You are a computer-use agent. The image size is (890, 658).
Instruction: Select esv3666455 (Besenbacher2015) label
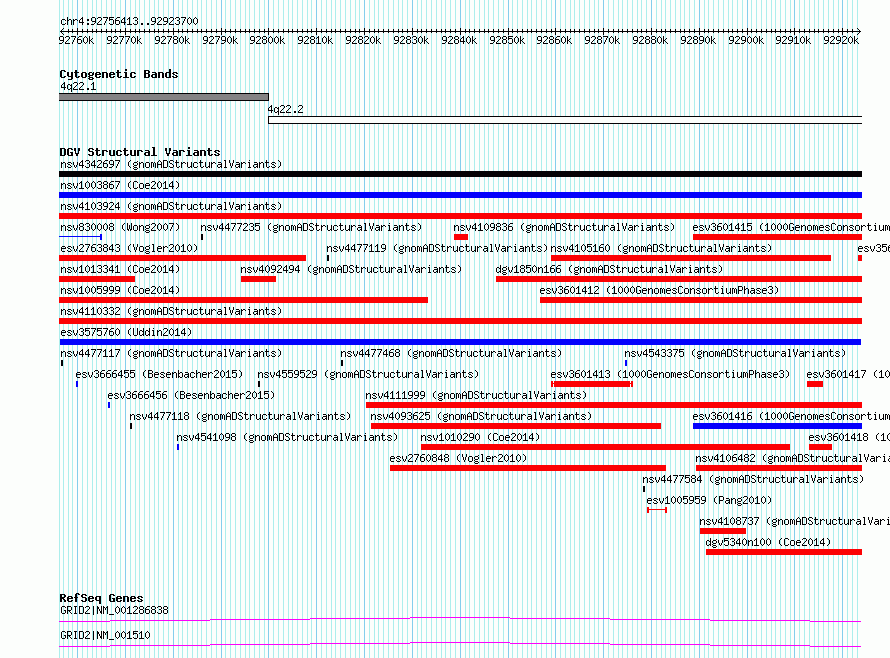pyautogui.click(x=159, y=374)
